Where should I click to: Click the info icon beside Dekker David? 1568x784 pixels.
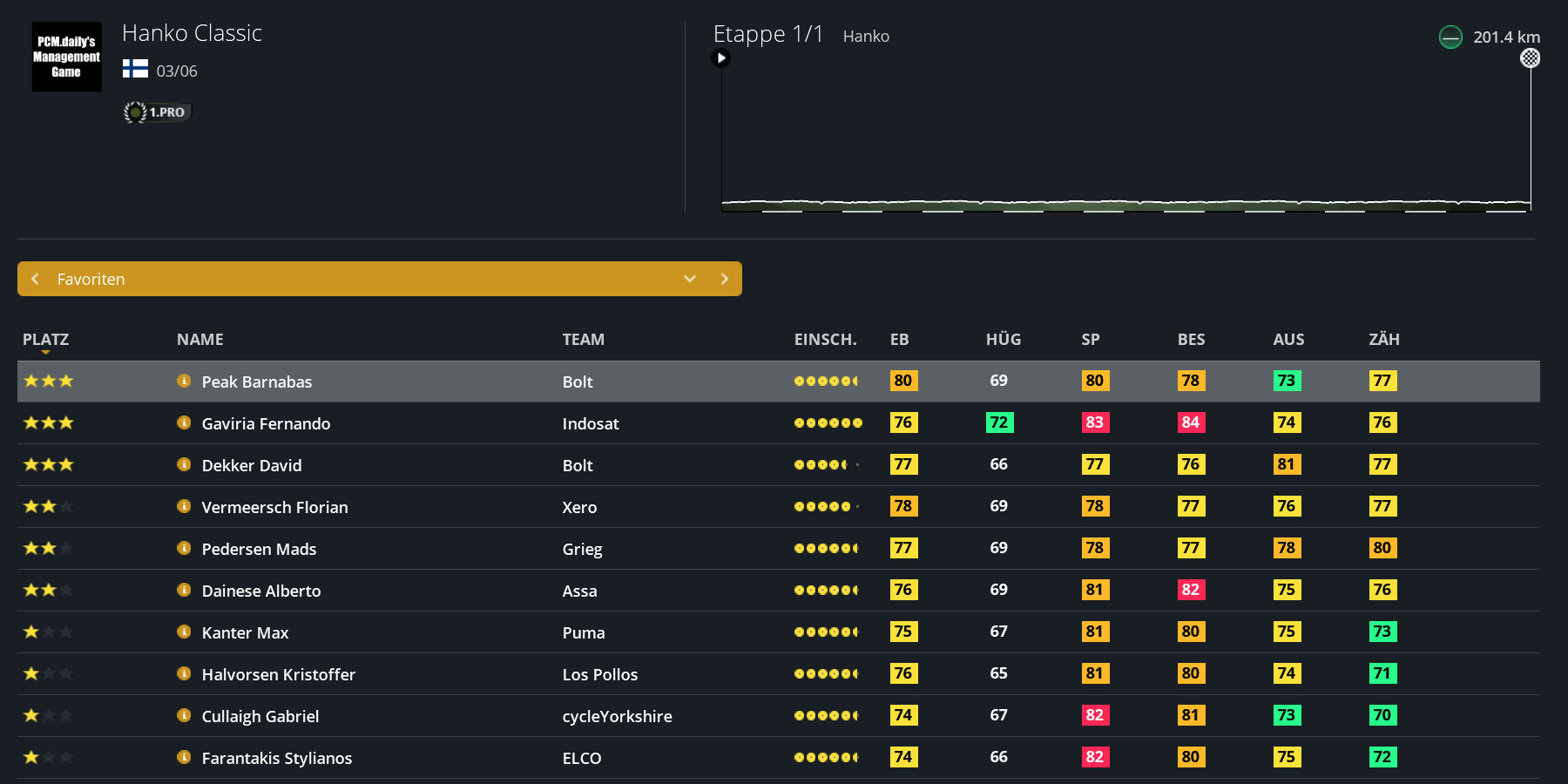coord(184,464)
